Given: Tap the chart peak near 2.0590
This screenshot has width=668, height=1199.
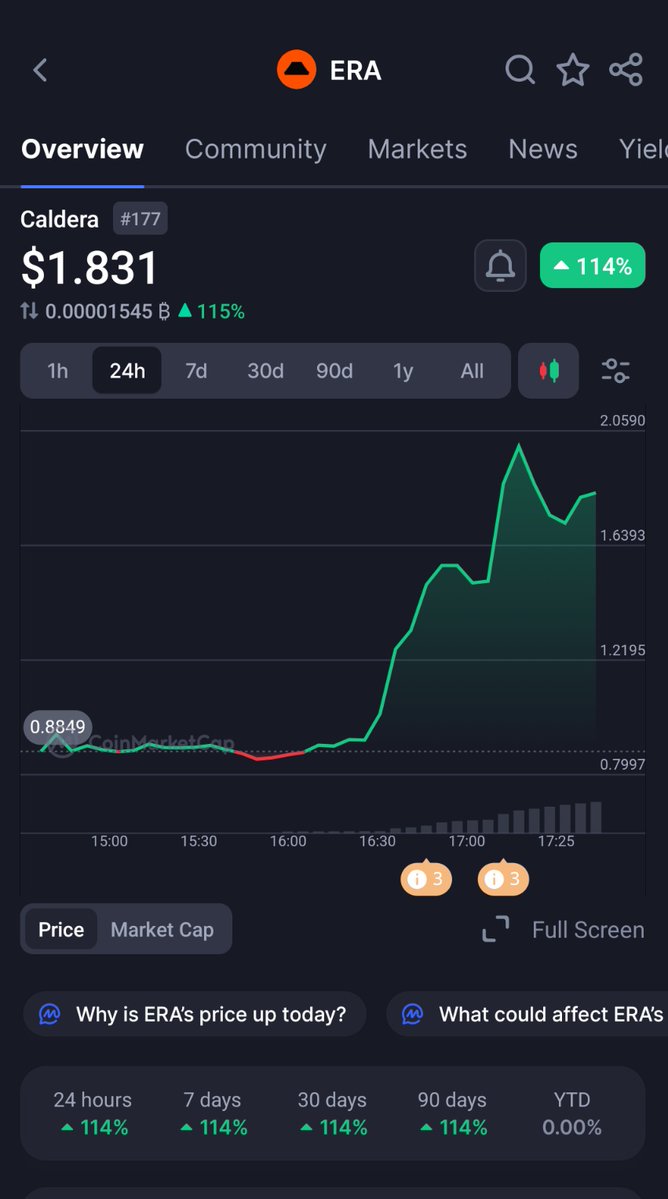Looking at the screenshot, I should 519,446.
